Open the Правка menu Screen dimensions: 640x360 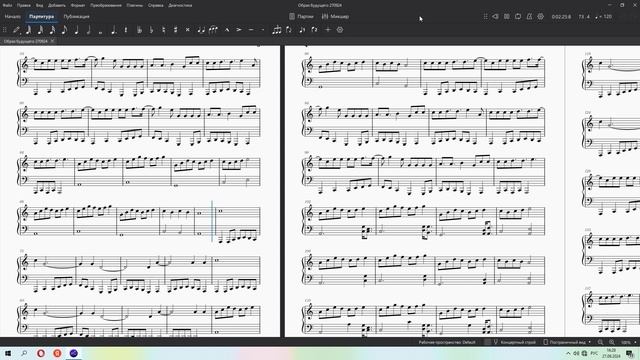coord(24,5)
